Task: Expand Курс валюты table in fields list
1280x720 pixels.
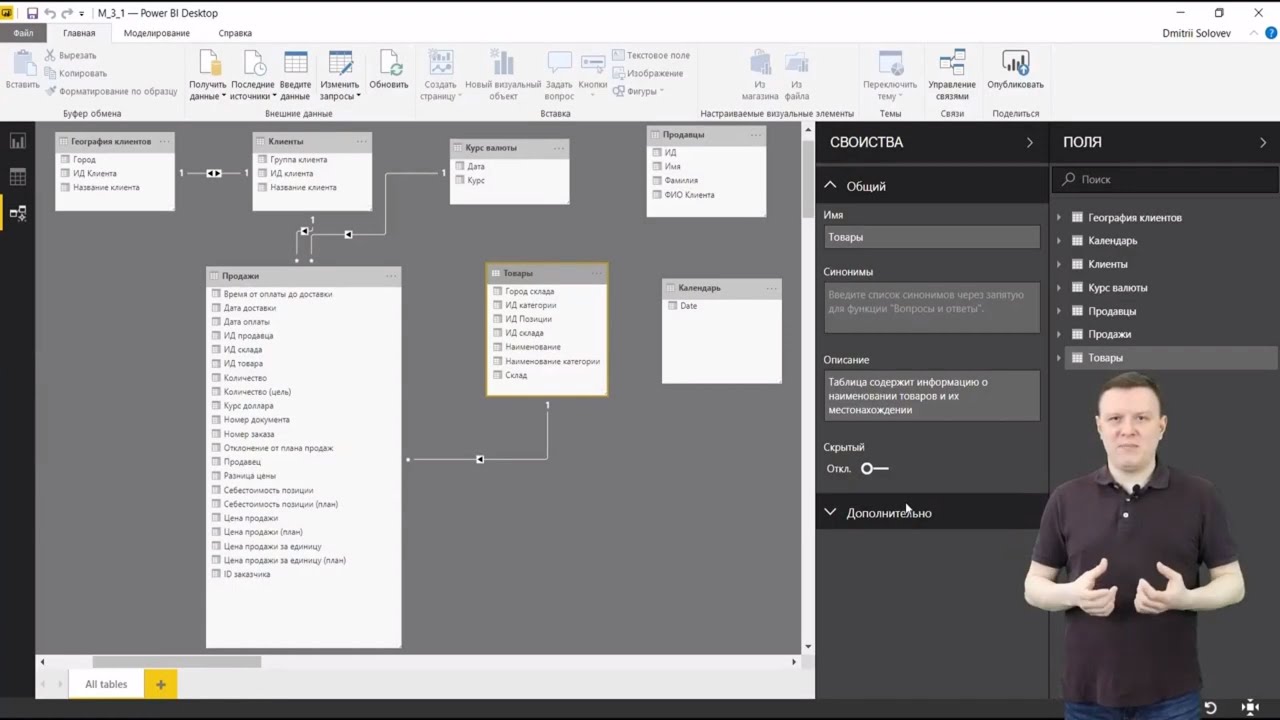Action: (1059, 287)
